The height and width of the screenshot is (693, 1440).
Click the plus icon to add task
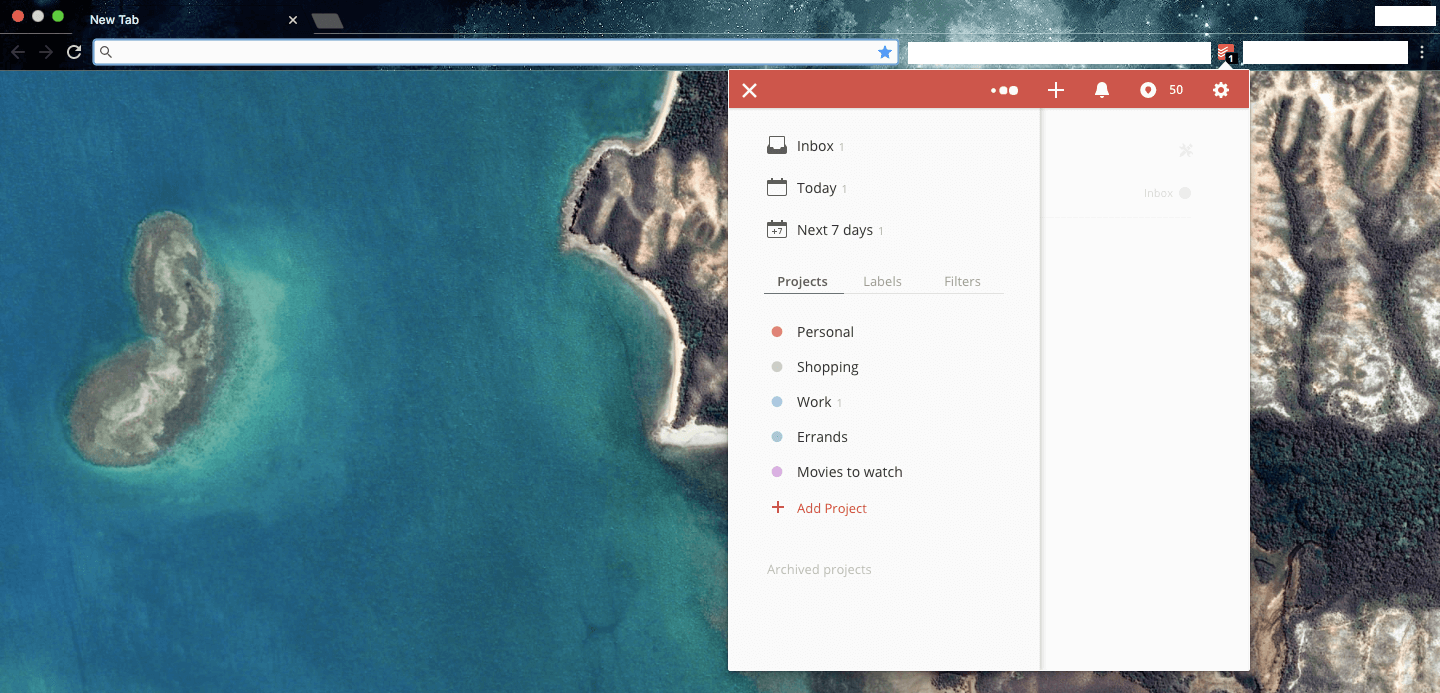pos(1055,90)
